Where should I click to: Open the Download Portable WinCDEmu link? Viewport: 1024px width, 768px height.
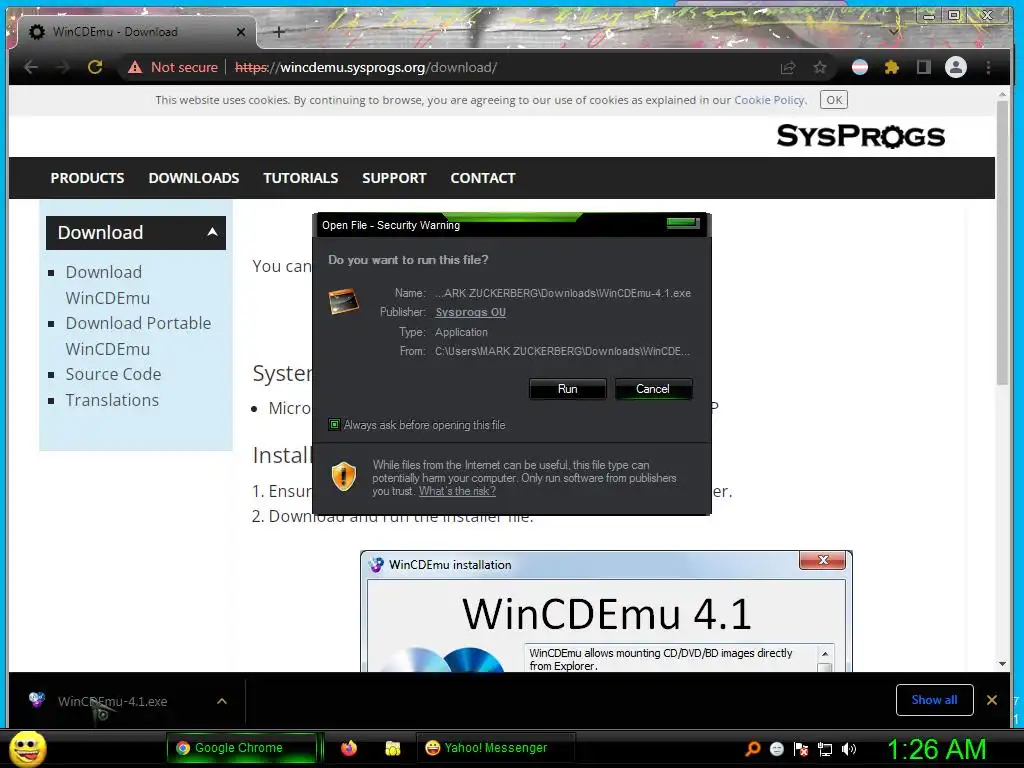click(x=138, y=336)
